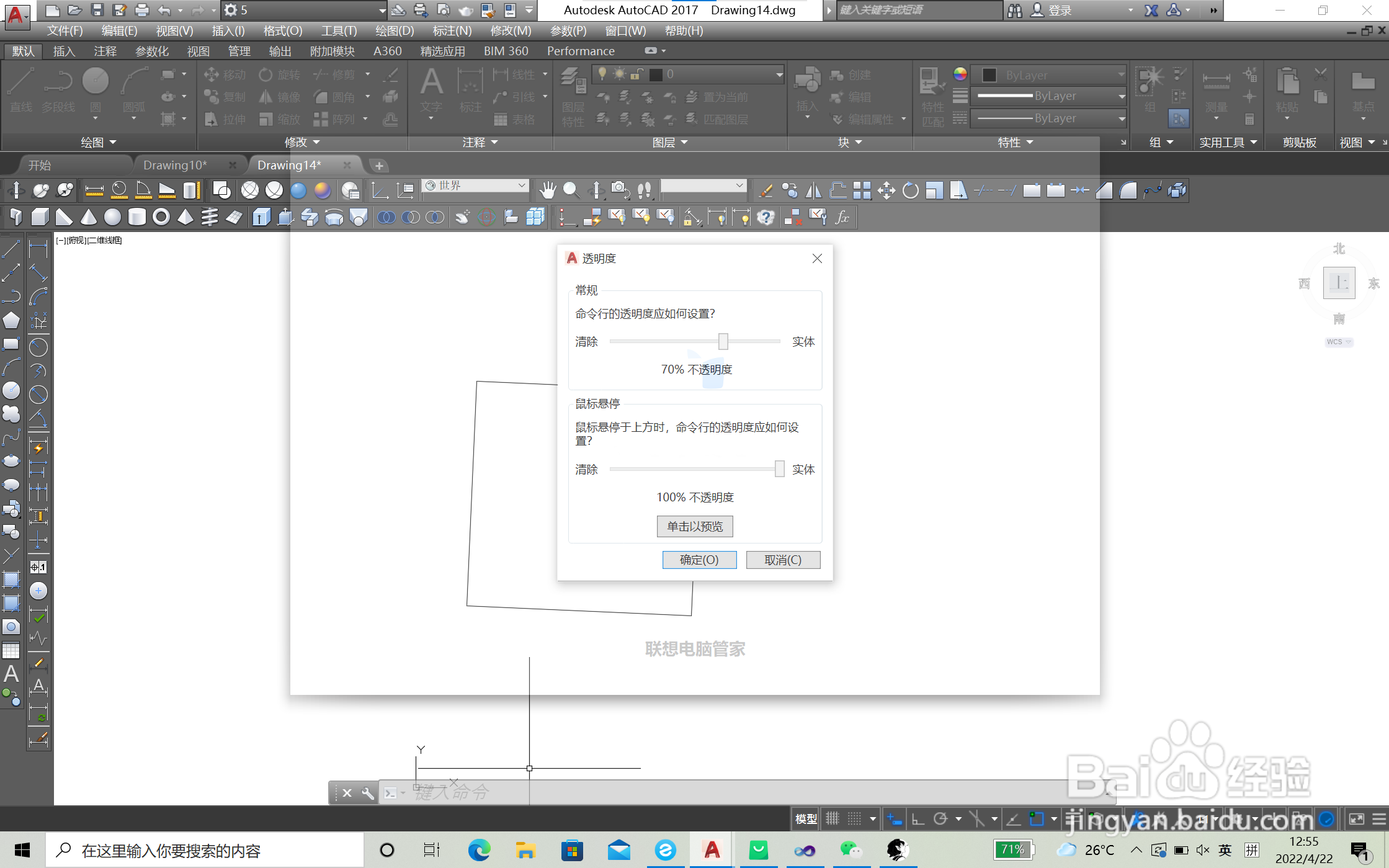1389x868 pixels.
Task: Click the union boolean icon
Action: [x=386, y=217]
